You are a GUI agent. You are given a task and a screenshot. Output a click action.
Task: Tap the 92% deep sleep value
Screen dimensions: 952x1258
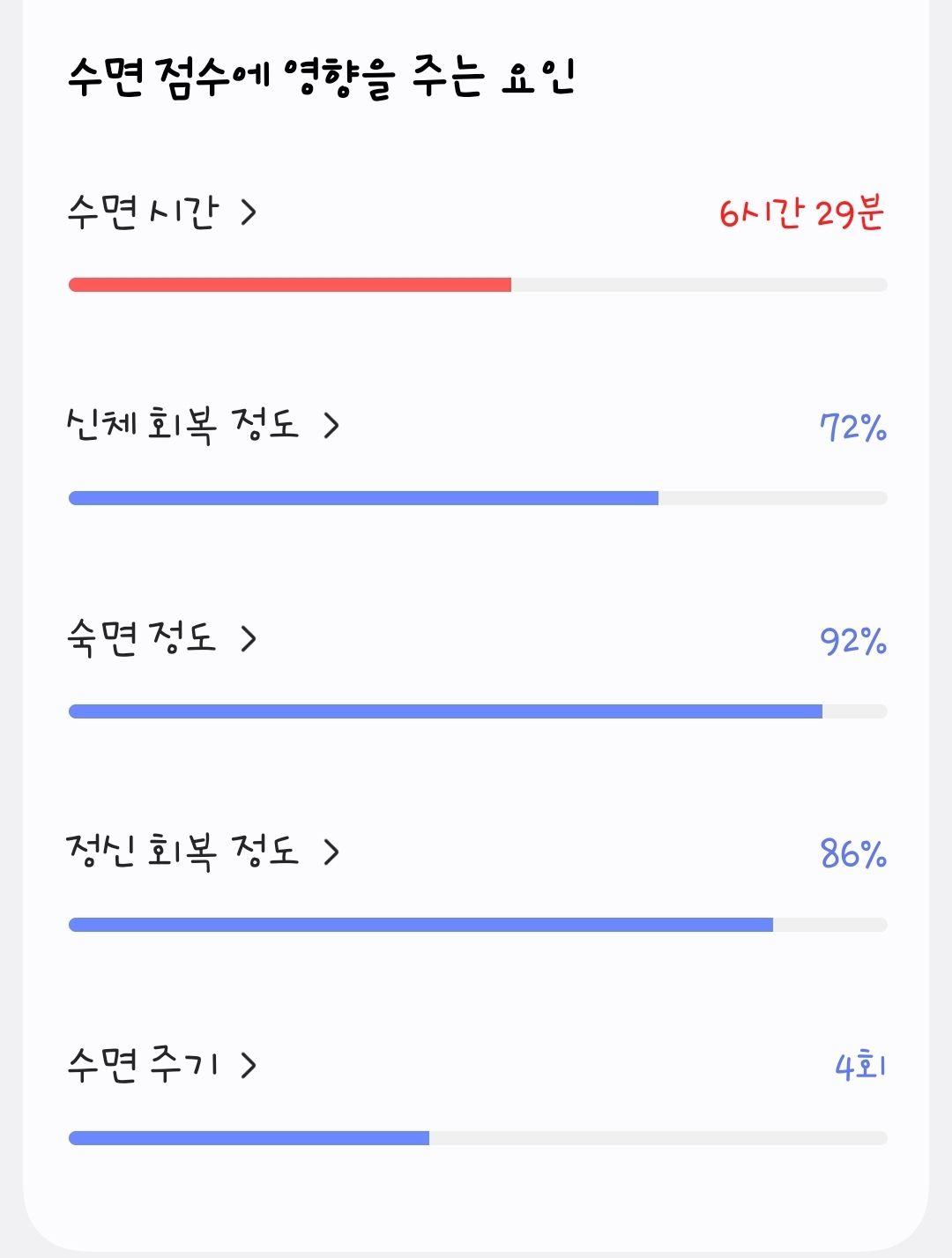coord(853,641)
